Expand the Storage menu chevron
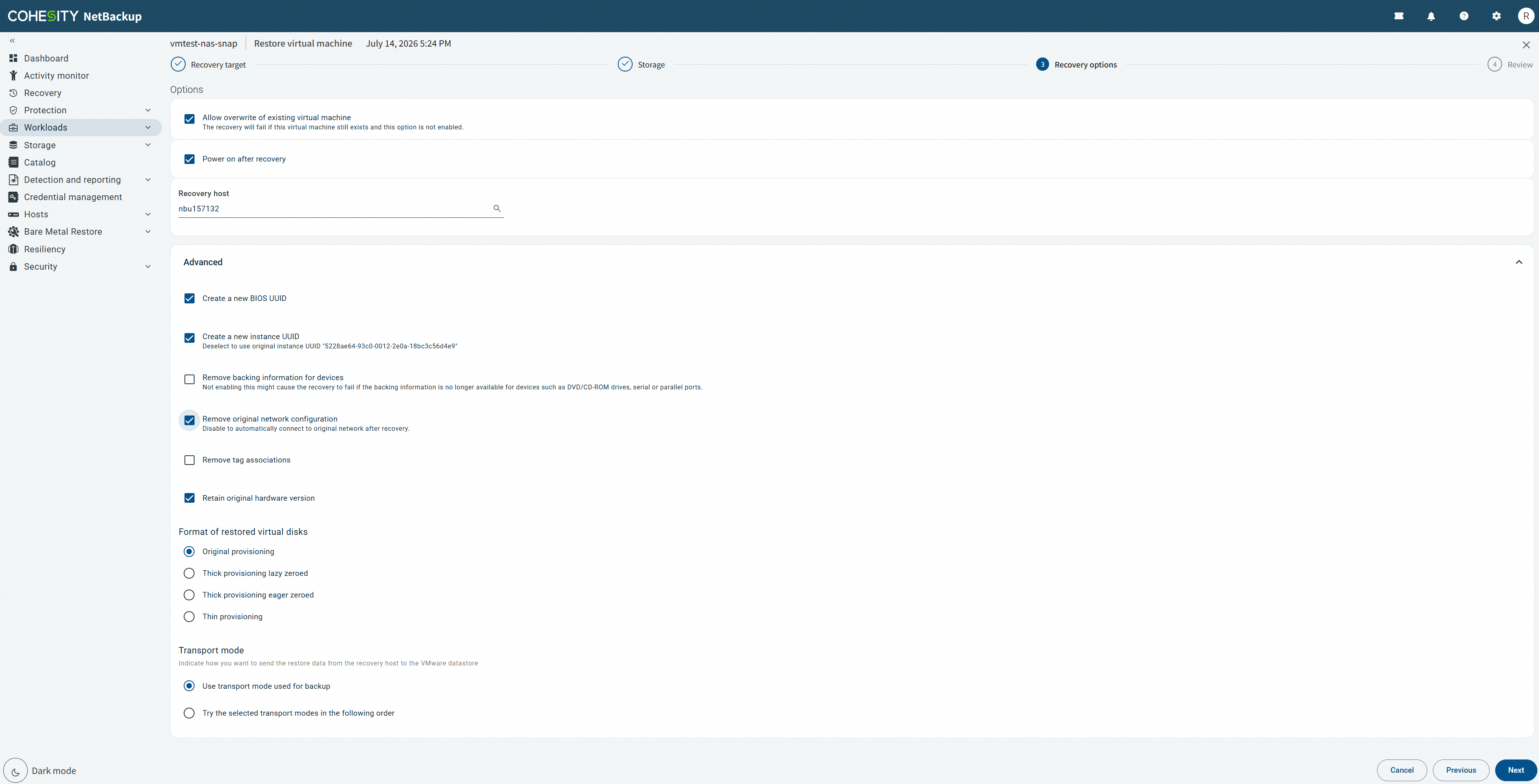The width and height of the screenshot is (1539, 784). click(148, 145)
